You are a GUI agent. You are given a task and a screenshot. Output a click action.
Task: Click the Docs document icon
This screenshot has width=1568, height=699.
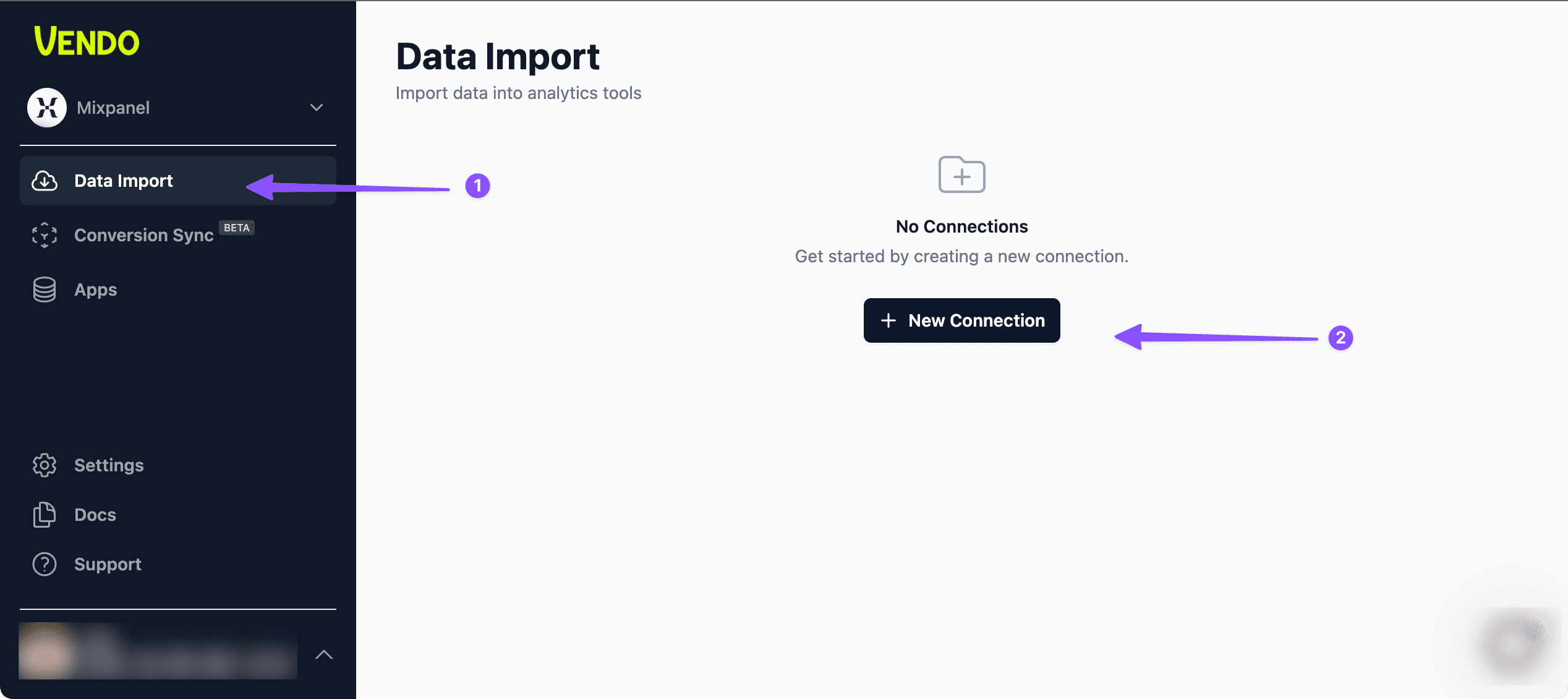[x=45, y=515]
